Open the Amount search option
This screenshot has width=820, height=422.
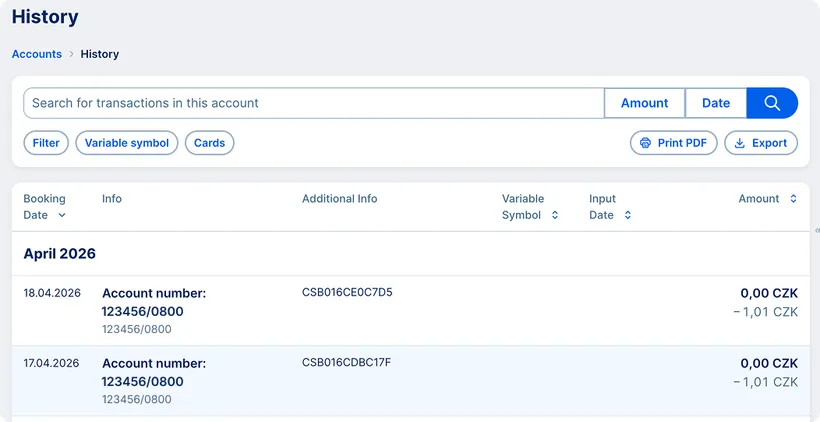pos(644,103)
